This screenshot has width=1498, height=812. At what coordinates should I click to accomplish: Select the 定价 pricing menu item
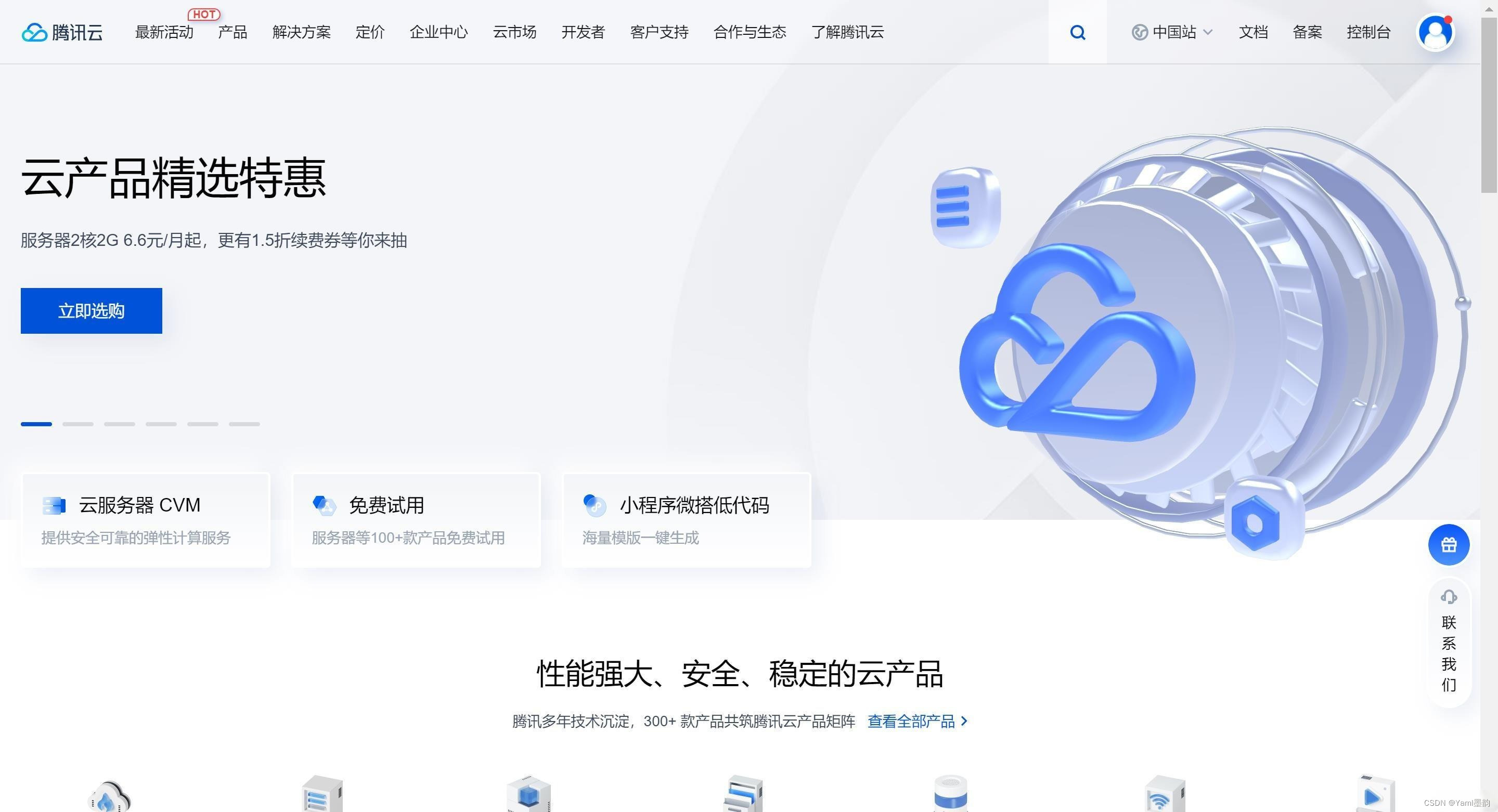[370, 32]
